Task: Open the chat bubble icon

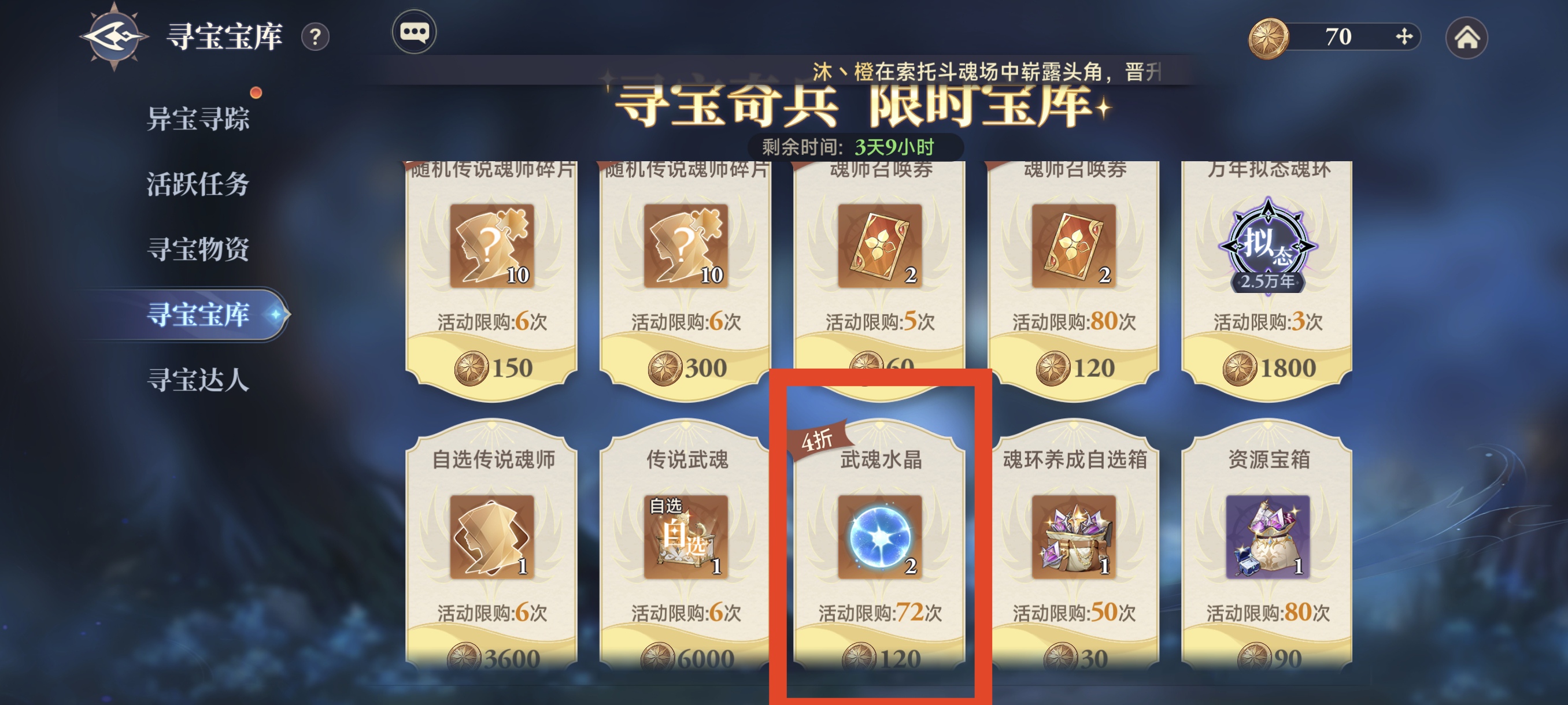Action: coord(414,32)
